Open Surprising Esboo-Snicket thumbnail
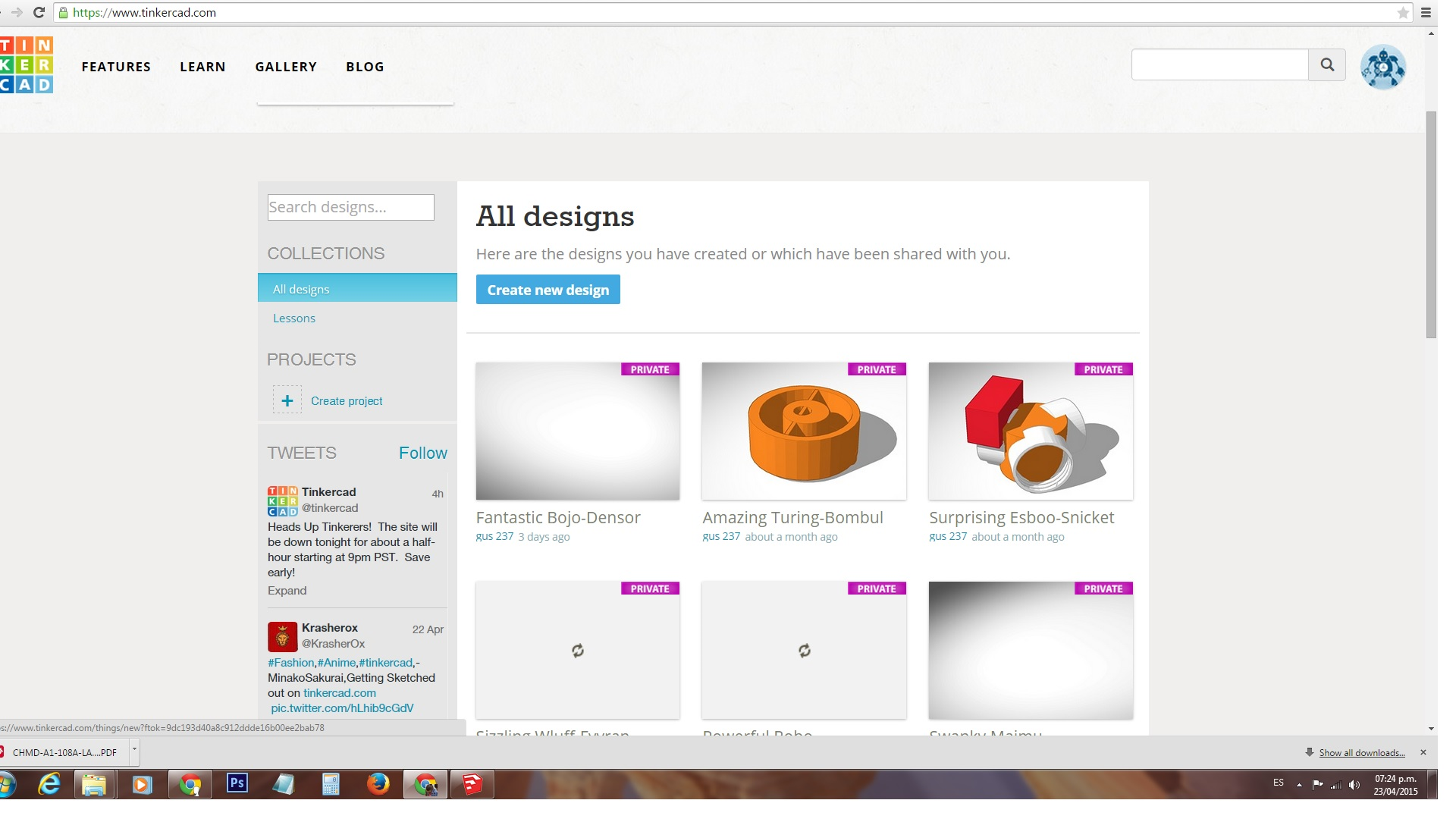The height and width of the screenshot is (819, 1456). (1031, 431)
